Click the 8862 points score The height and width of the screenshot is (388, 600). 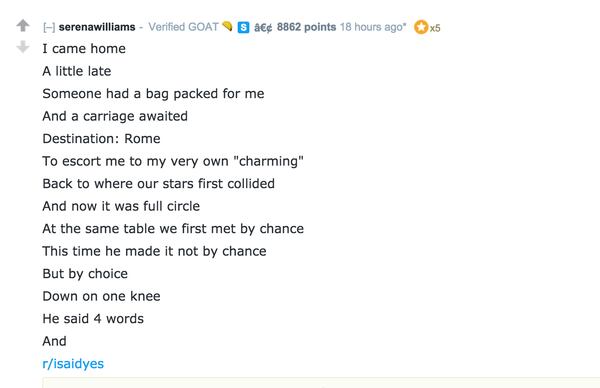click(x=306, y=27)
